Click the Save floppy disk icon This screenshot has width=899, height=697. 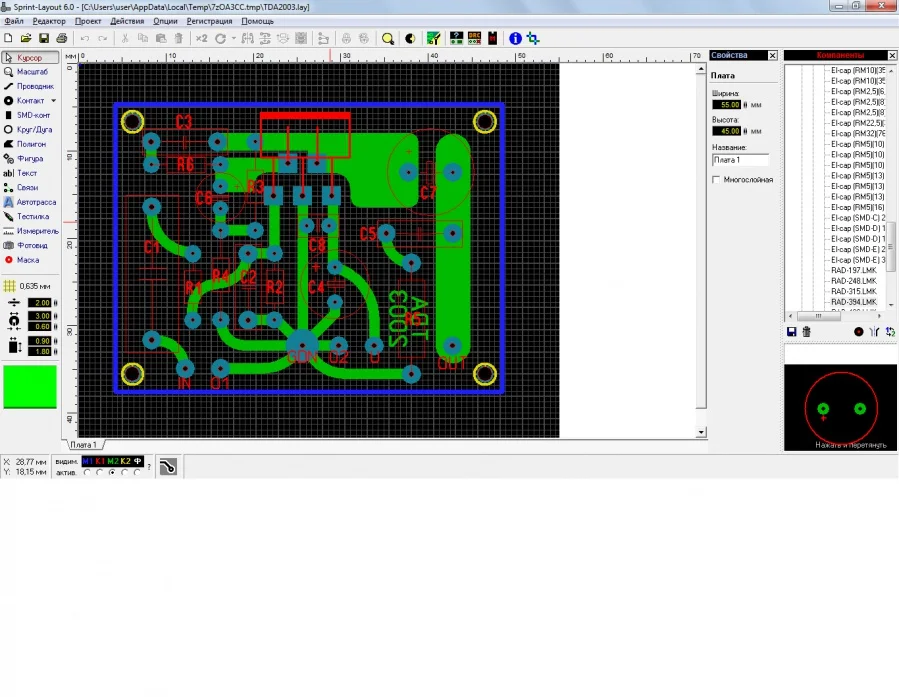[x=44, y=38]
